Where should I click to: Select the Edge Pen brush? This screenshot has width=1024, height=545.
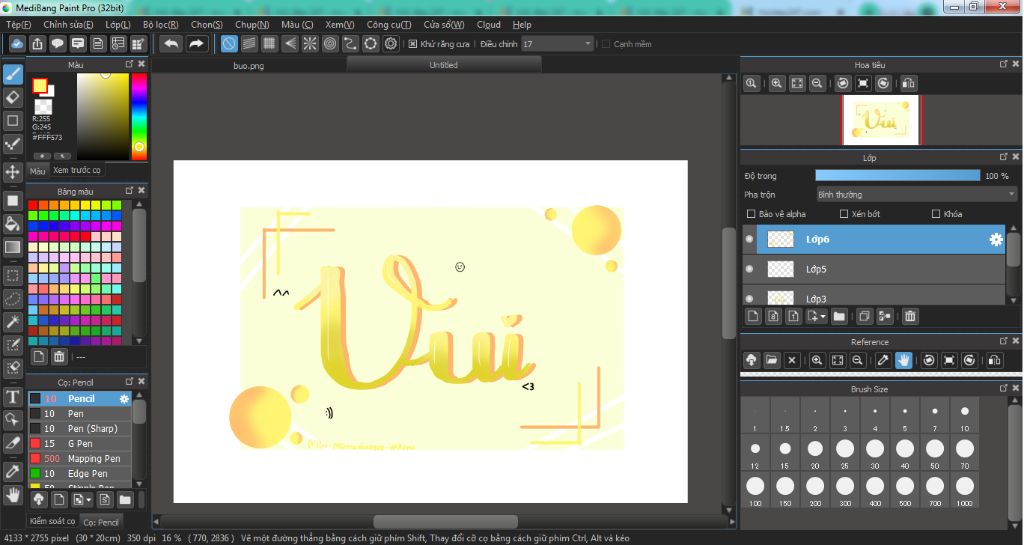[80, 473]
